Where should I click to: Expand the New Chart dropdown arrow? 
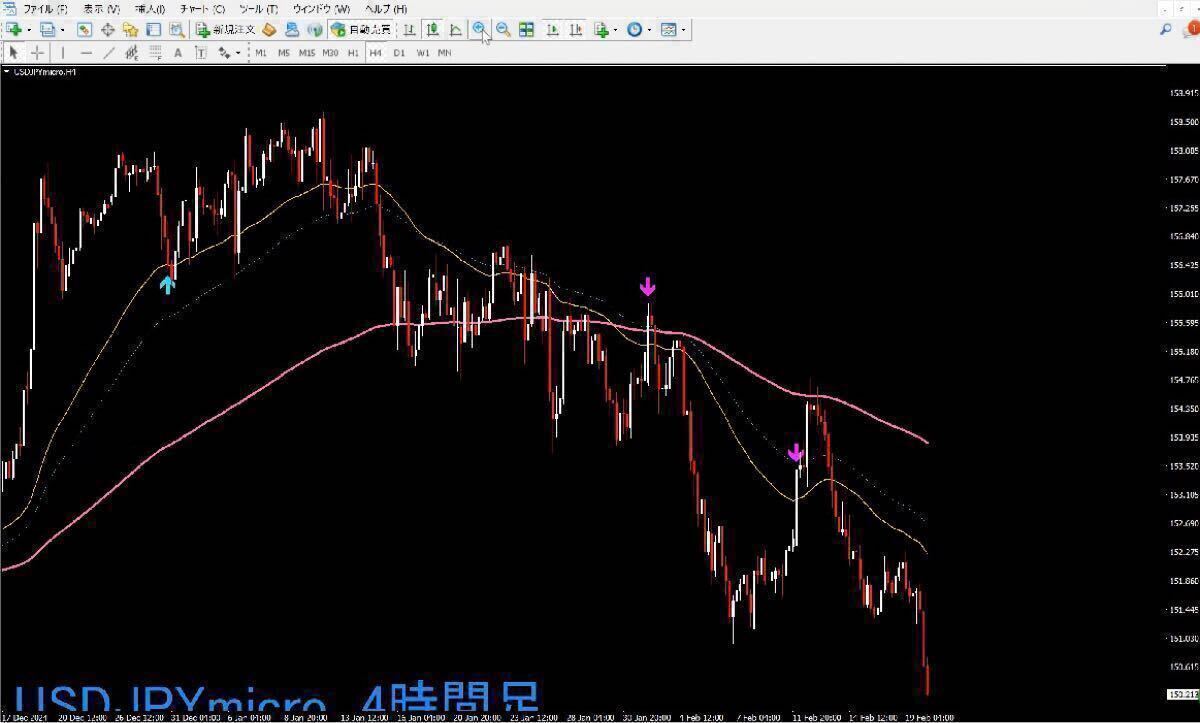(28, 29)
